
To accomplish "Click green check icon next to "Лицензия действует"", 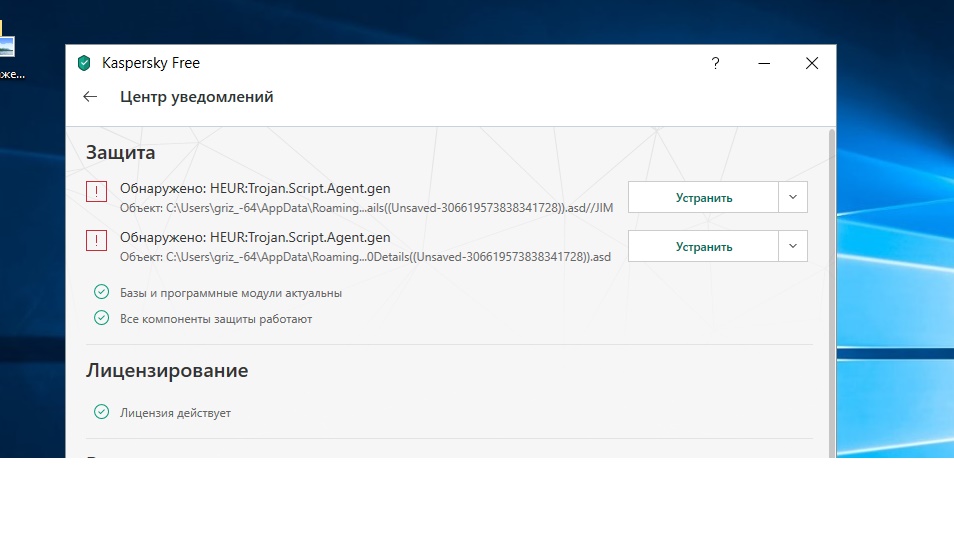I will point(102,412).
